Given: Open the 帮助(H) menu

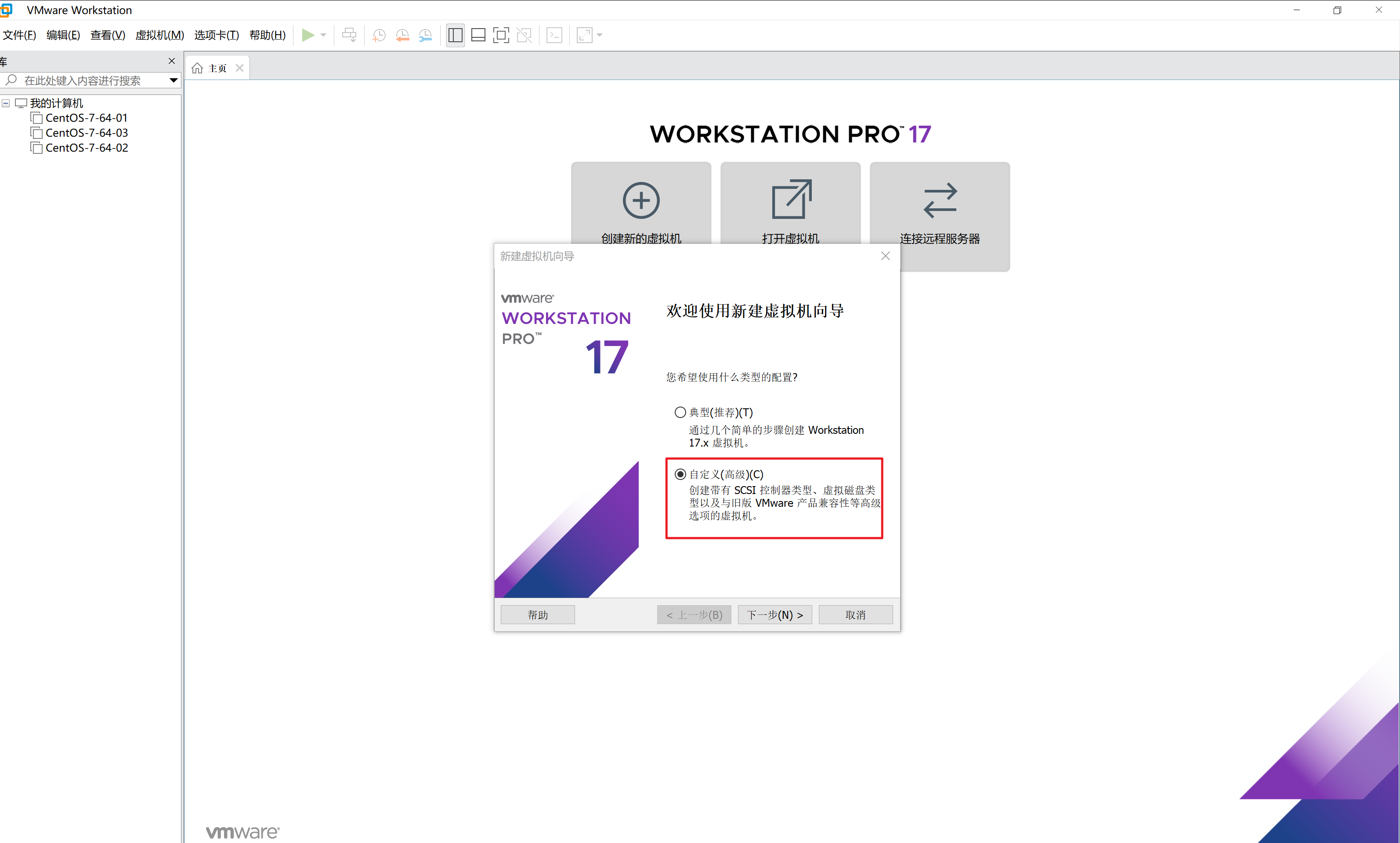Looking at the screenshot, I should click(268, 35).
